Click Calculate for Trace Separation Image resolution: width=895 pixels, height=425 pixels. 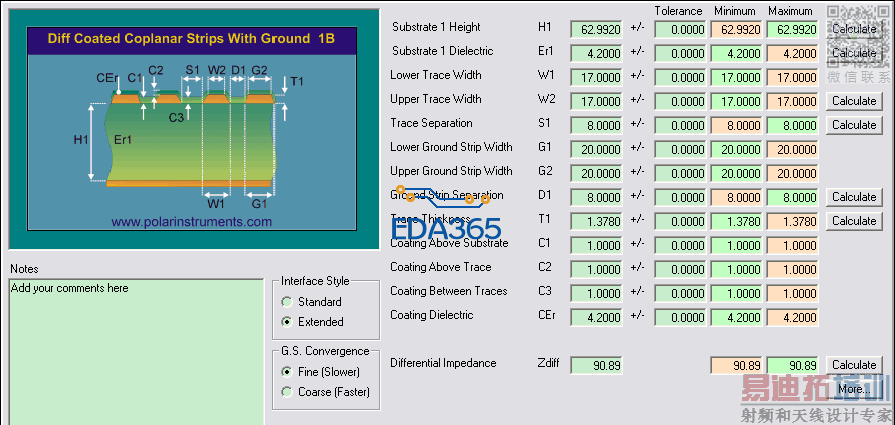click(854, 125)
